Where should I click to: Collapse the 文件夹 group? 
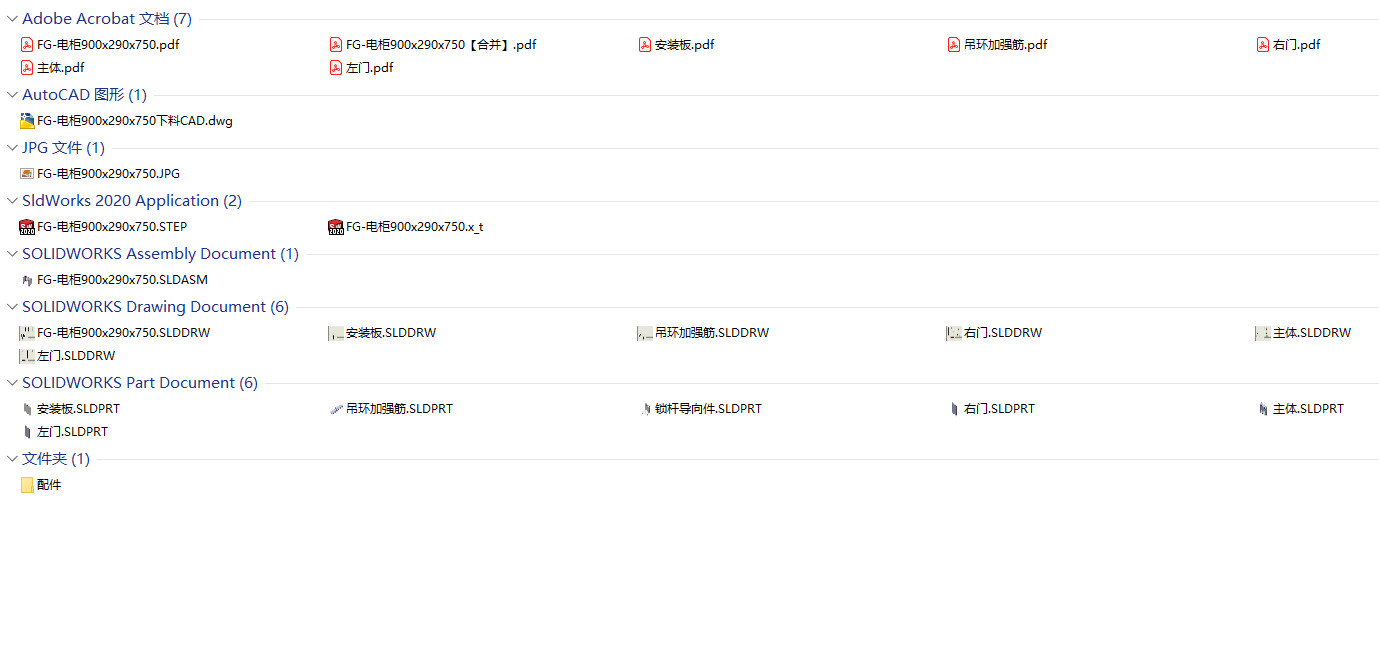(x=12, y=458)
